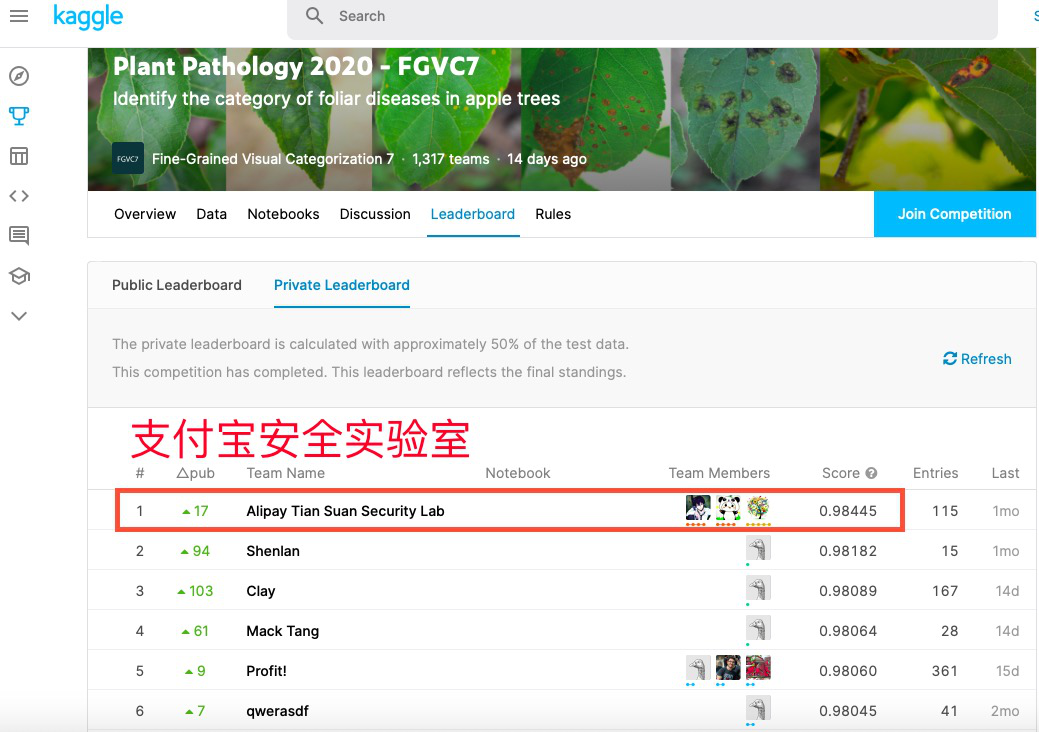
Task: Click the Score help question mark icon
Action: (x=871, y=473)
